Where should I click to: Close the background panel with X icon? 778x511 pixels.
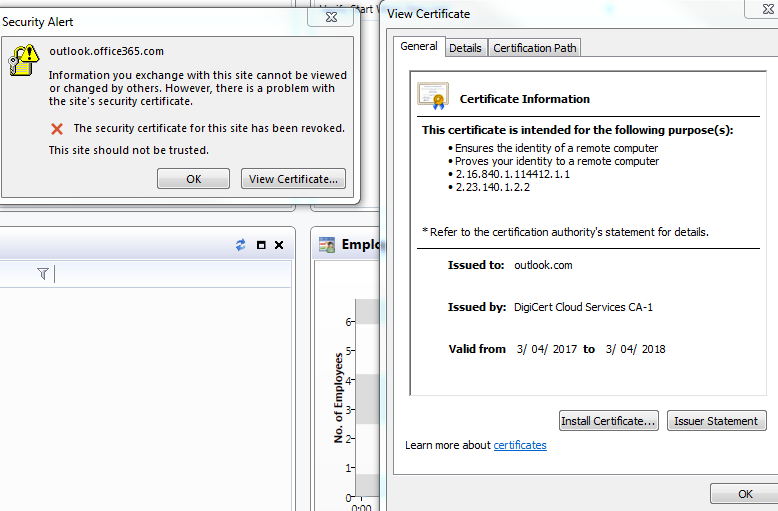click(x=279, y=245)
